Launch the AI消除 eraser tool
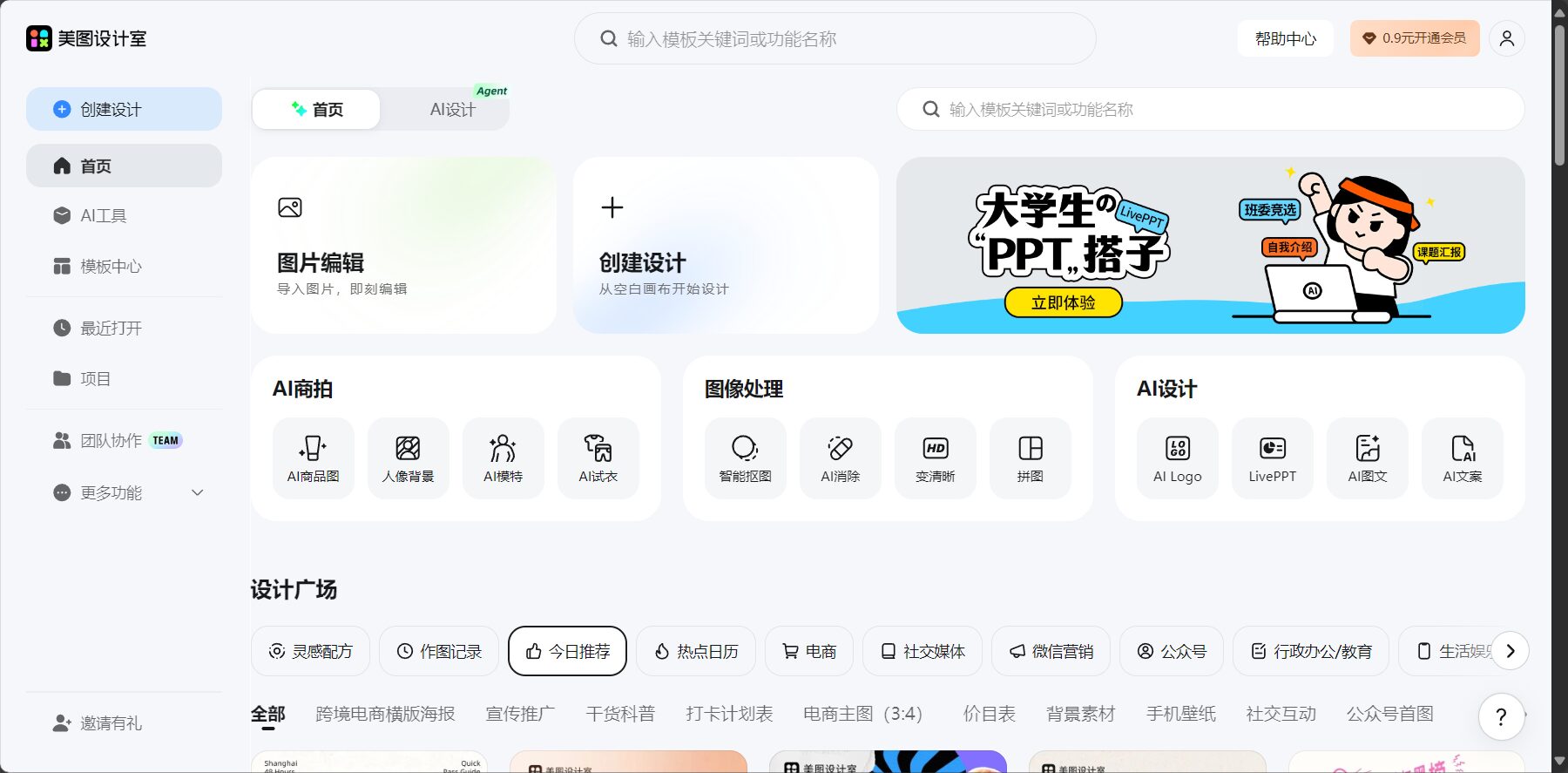Screen dimensions: 1568x773 841,458
